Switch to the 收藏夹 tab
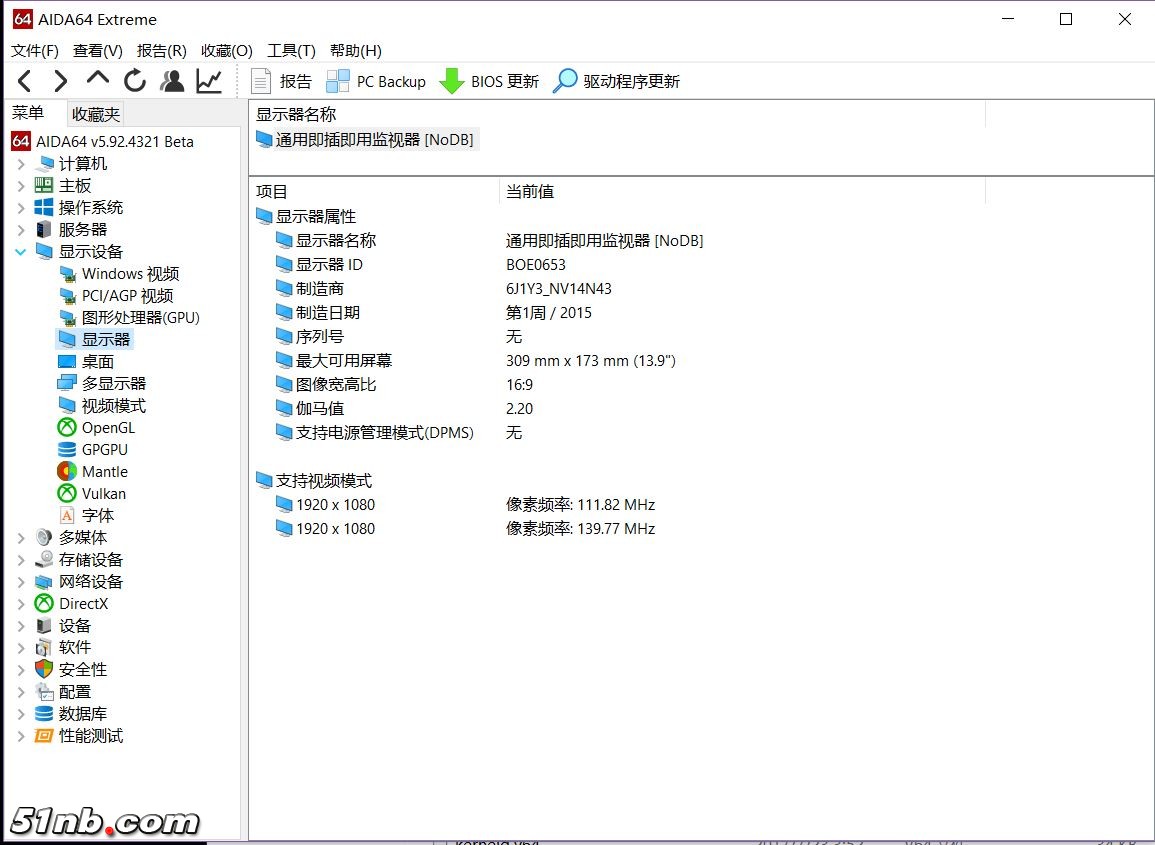Image resolution: width=1155 pixels, height=845 pixels. (x=96, y=114)
